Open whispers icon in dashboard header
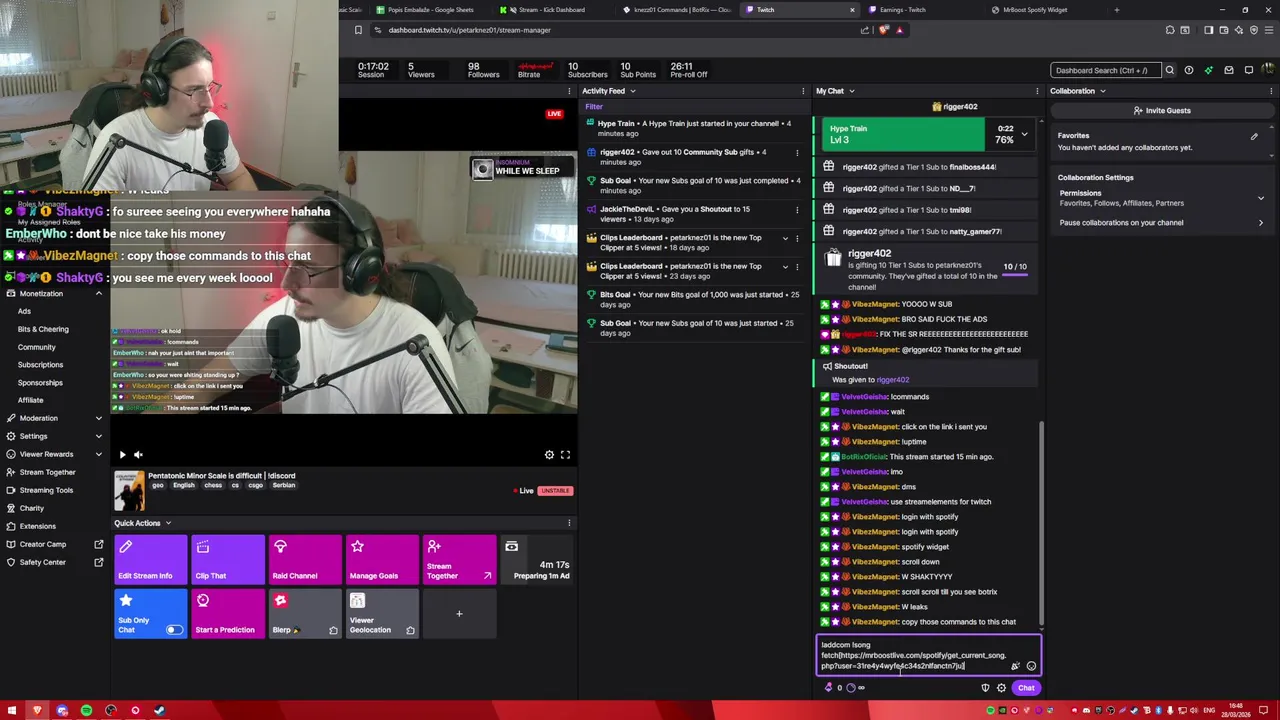The width and height of the screenshot is (1280, 720). 1249,70
